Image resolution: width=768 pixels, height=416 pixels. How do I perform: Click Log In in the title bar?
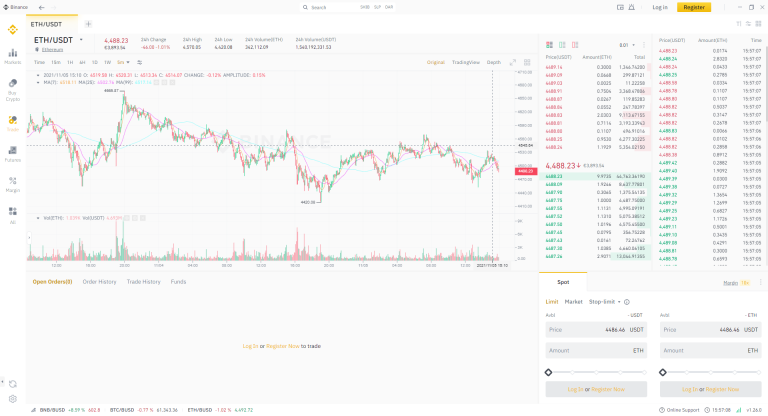click(660, 7)
